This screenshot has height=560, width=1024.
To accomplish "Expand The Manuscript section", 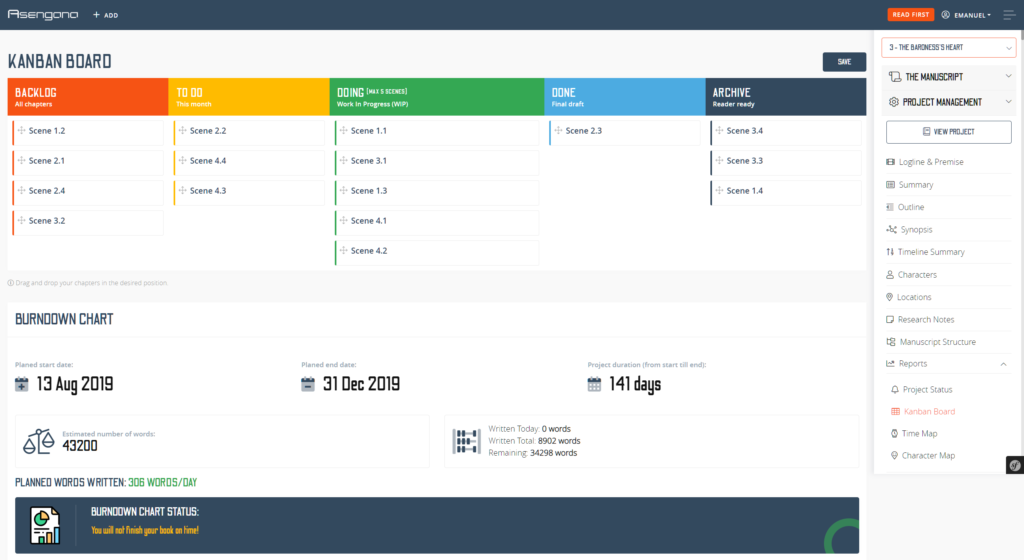I will tap(948, 76).
